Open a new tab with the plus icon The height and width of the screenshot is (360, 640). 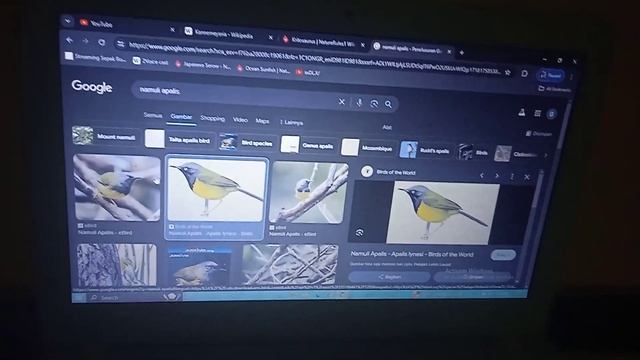(462, 52)
